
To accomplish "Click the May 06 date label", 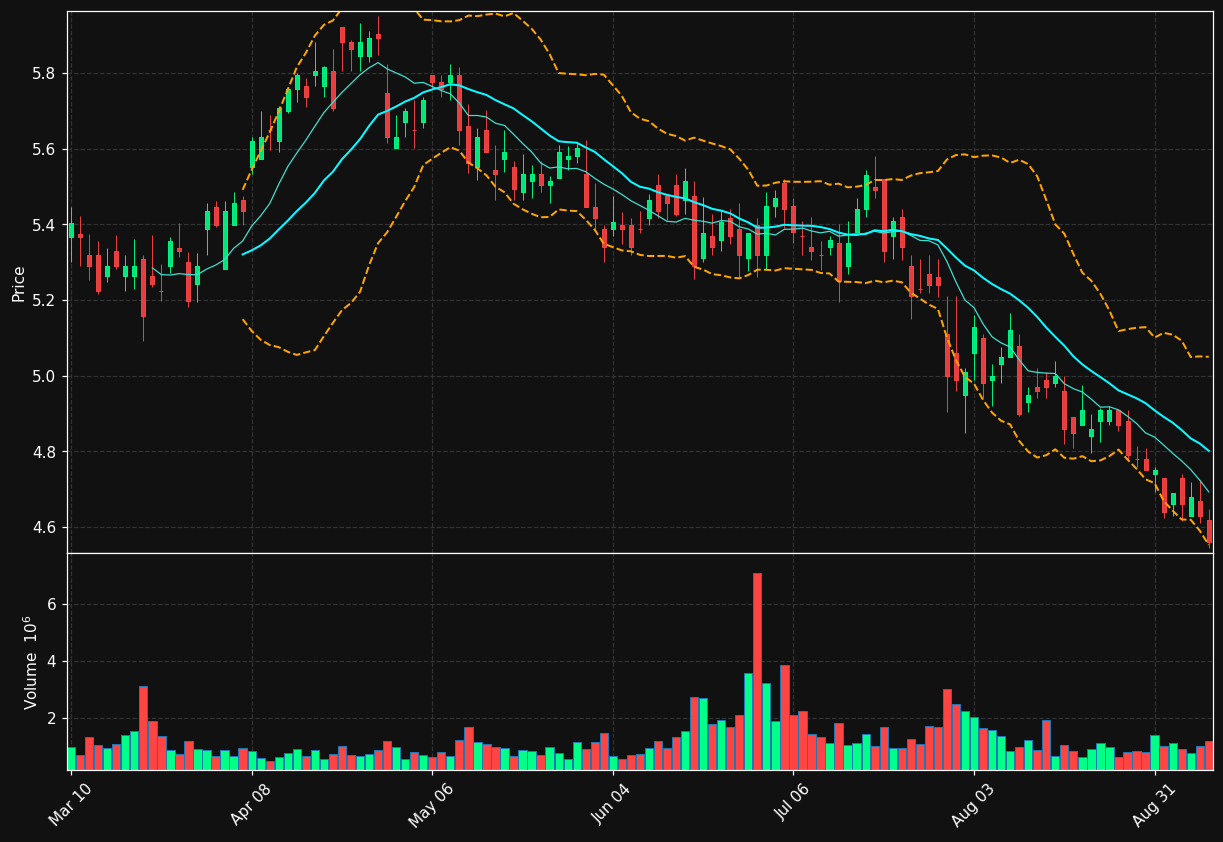I will [432, 804].
